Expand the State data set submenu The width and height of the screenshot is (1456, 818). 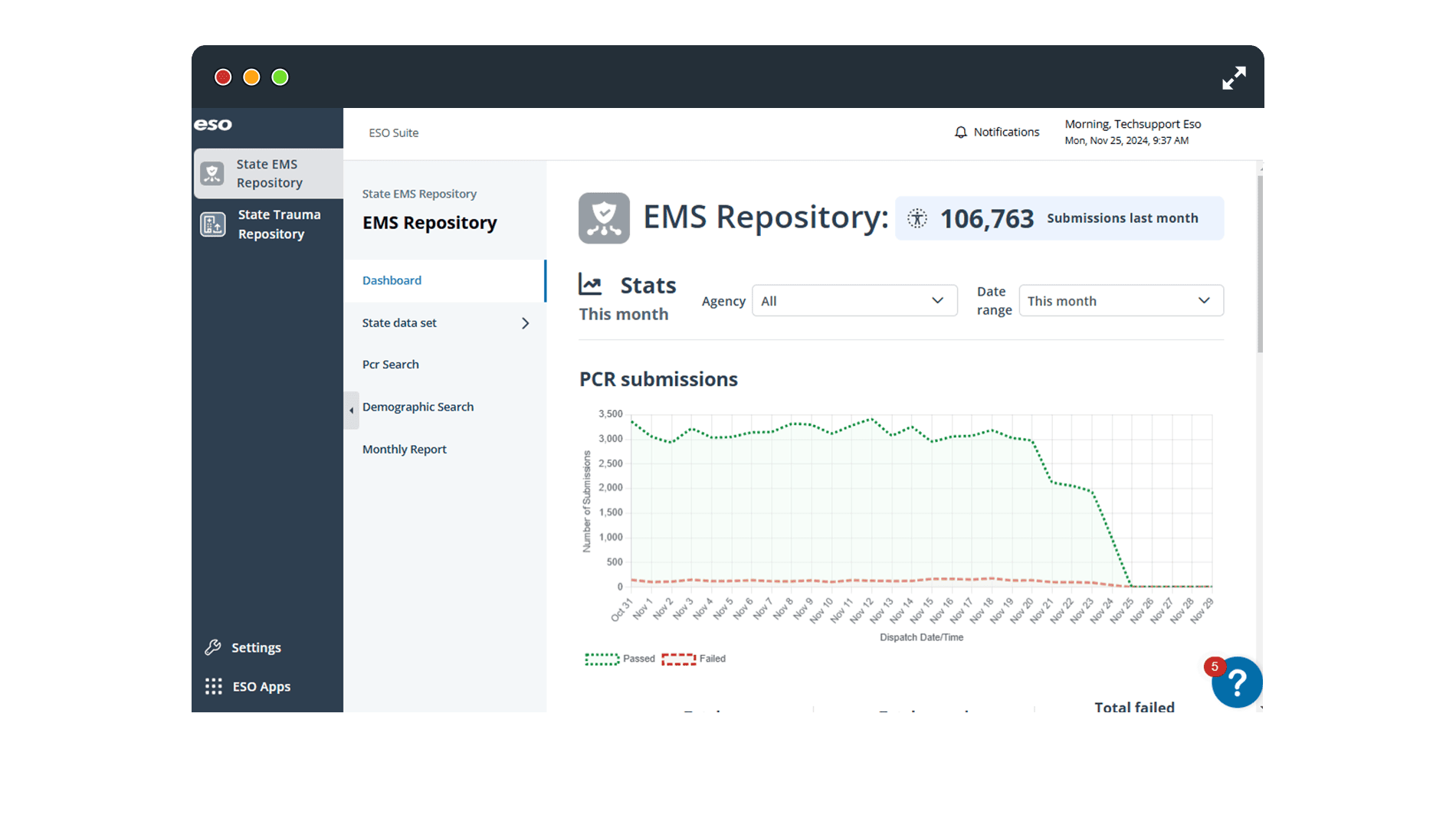click(x=525, y=323)
